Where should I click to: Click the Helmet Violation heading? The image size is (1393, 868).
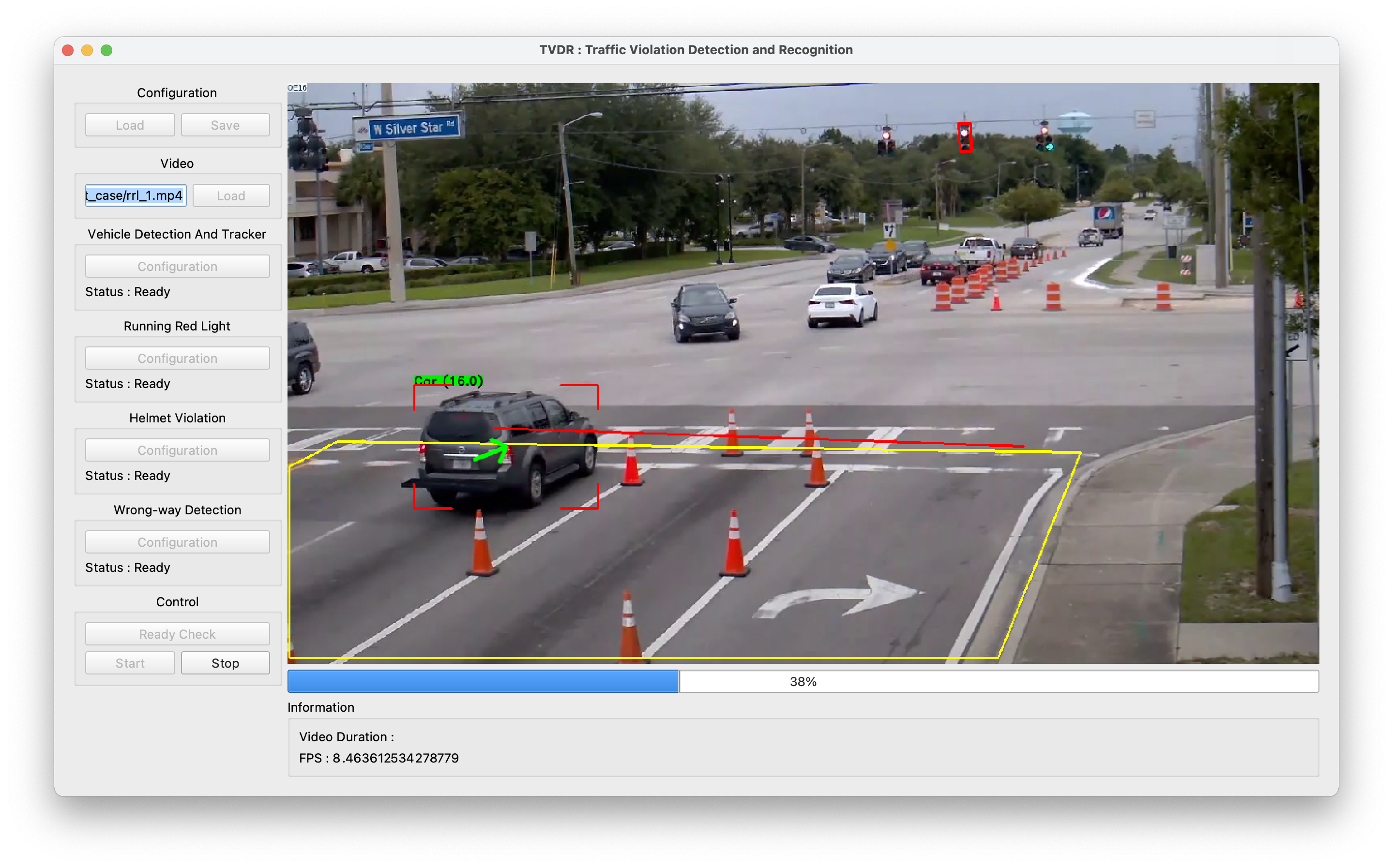178,418
